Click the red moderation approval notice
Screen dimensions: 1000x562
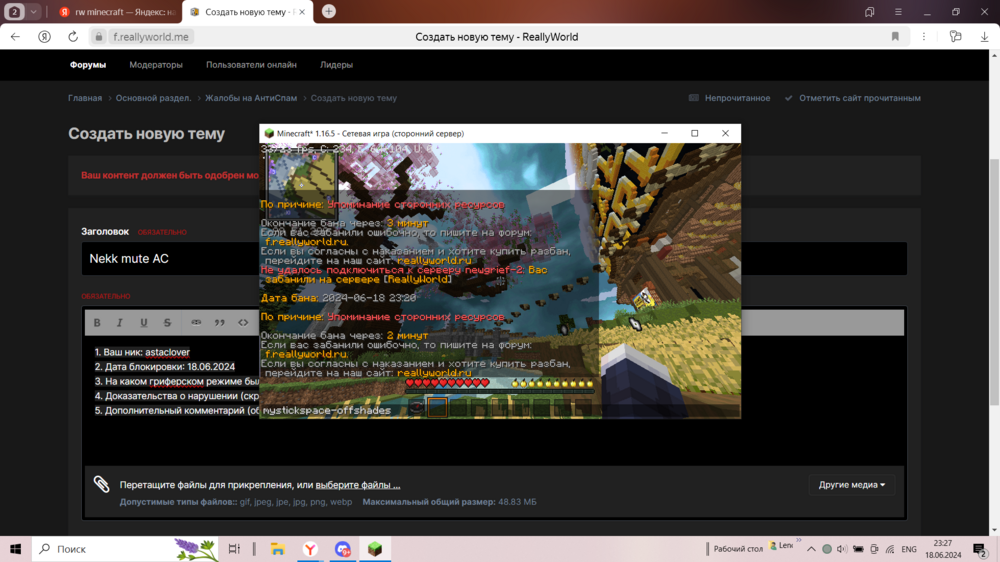point(170,175)
